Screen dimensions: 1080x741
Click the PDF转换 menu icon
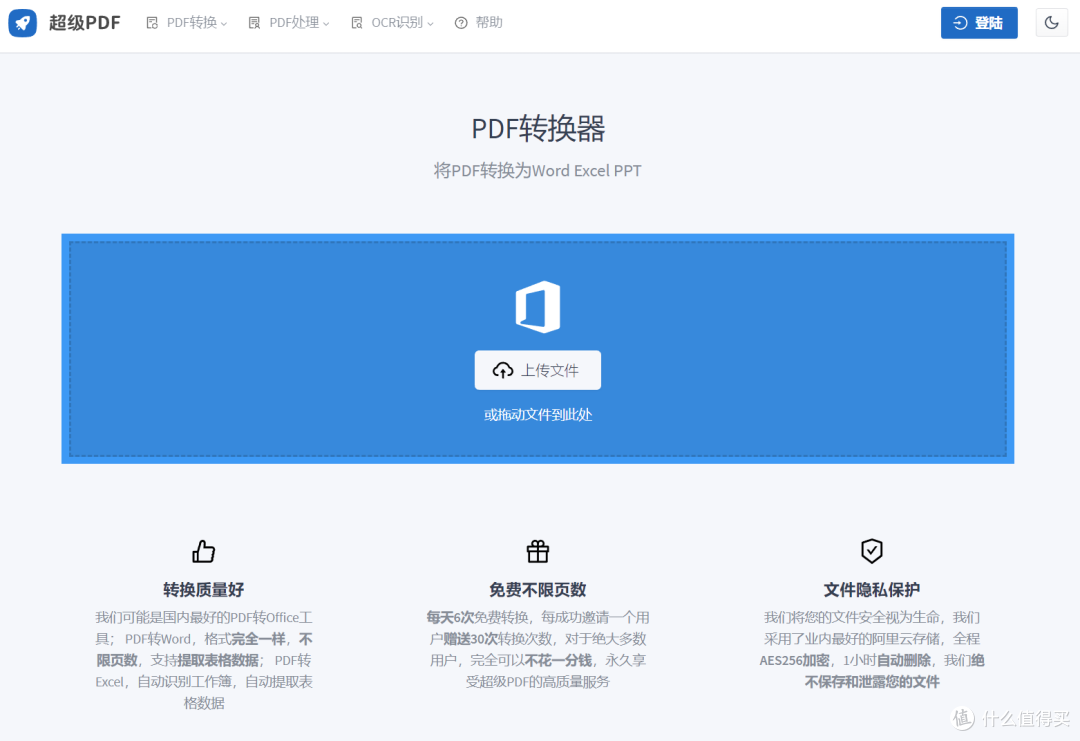coord(152,23)
